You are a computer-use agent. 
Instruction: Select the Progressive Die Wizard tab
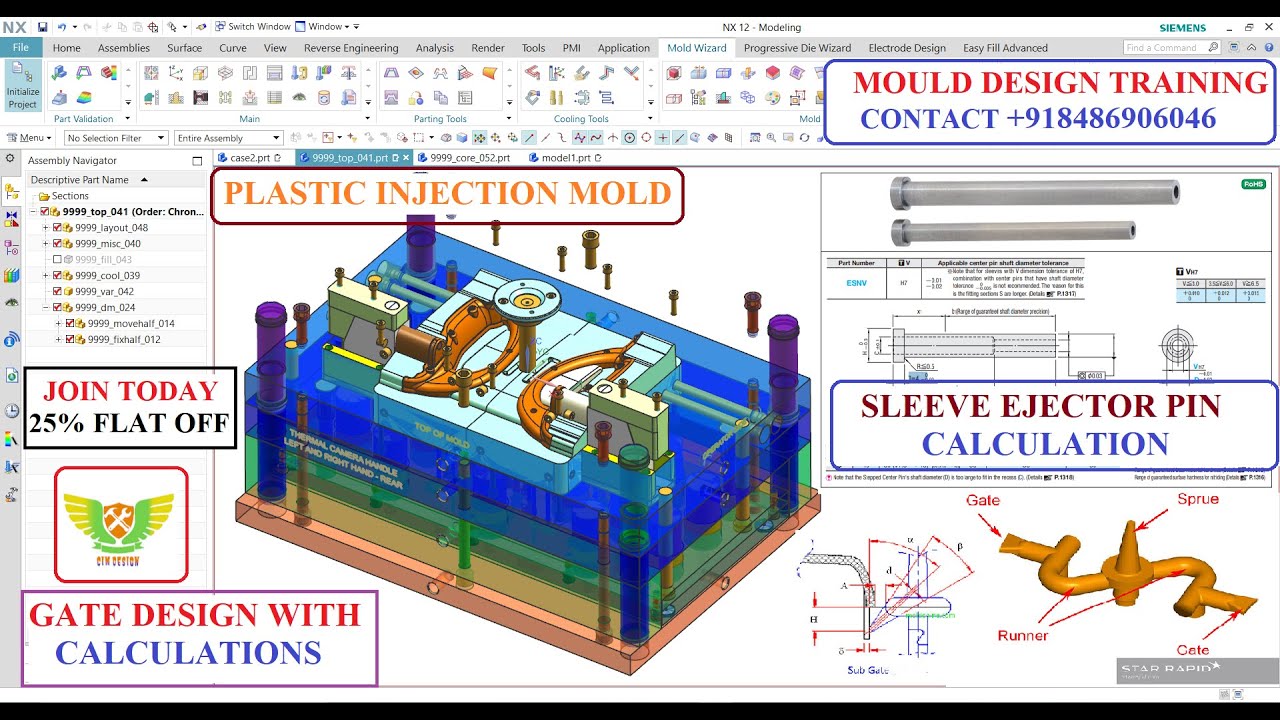pos(797,48)
